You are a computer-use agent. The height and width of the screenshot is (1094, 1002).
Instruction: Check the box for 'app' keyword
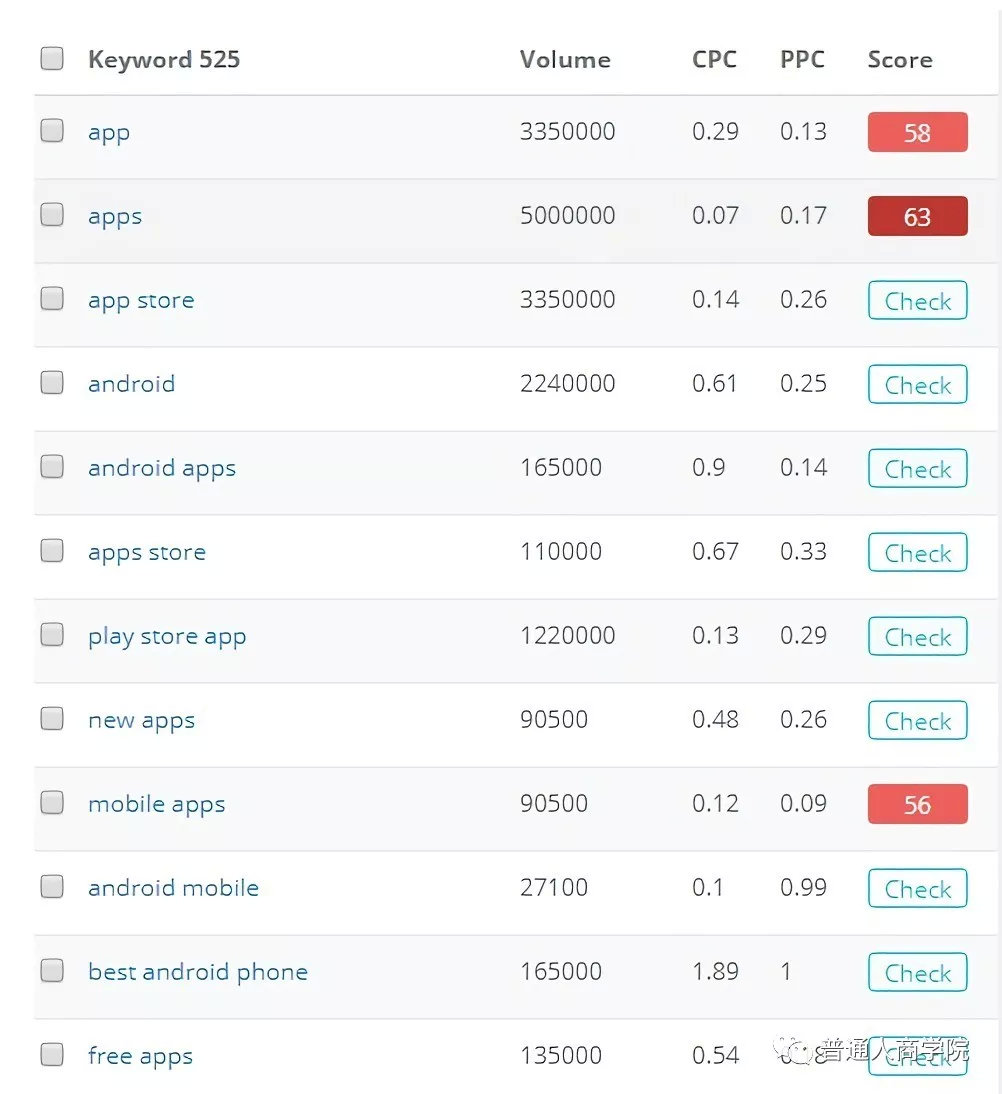(52, 131)
